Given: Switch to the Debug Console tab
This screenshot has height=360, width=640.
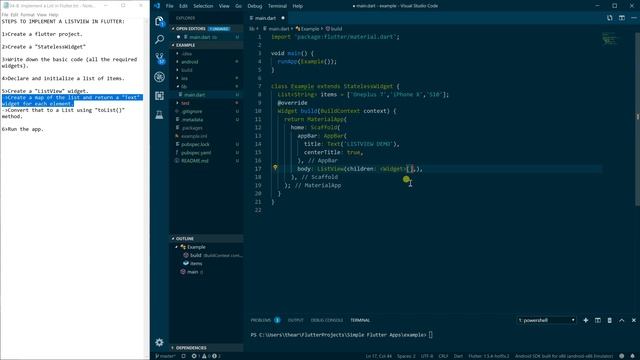Looking at the screenshot, I should [x=327, y=320].
